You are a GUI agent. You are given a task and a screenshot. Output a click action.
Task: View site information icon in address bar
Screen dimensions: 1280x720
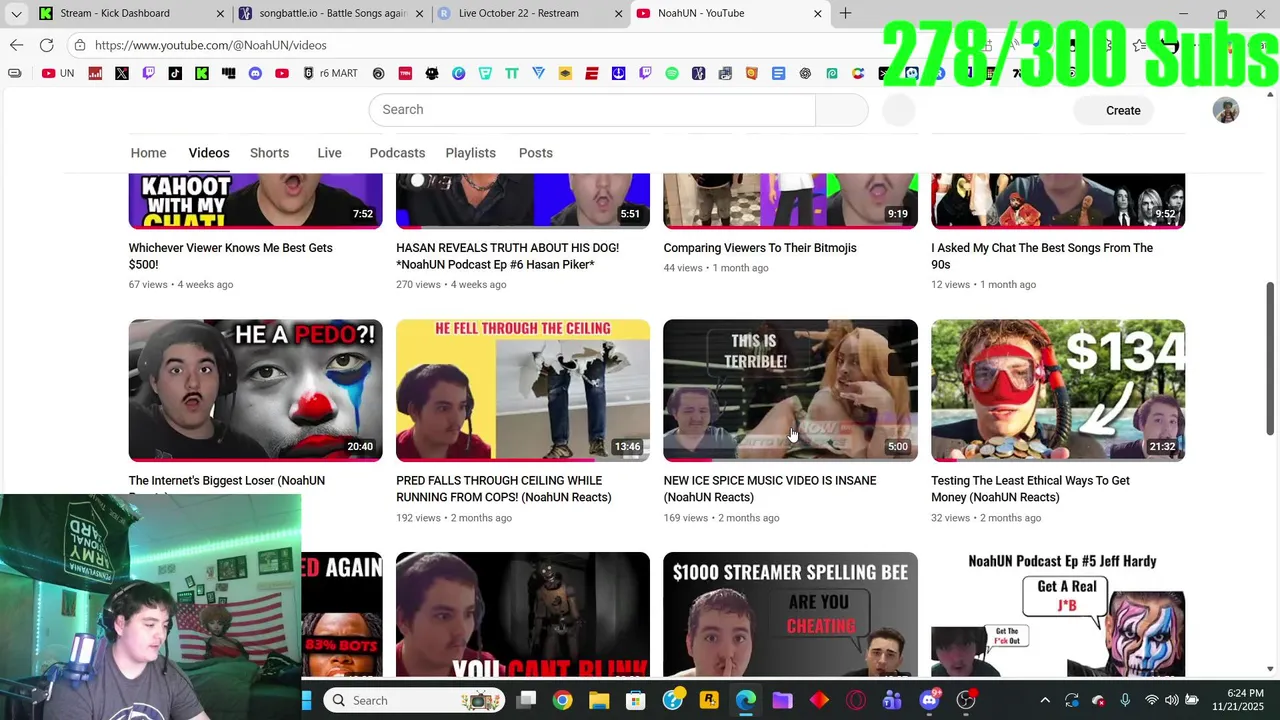tap(80, 45)
